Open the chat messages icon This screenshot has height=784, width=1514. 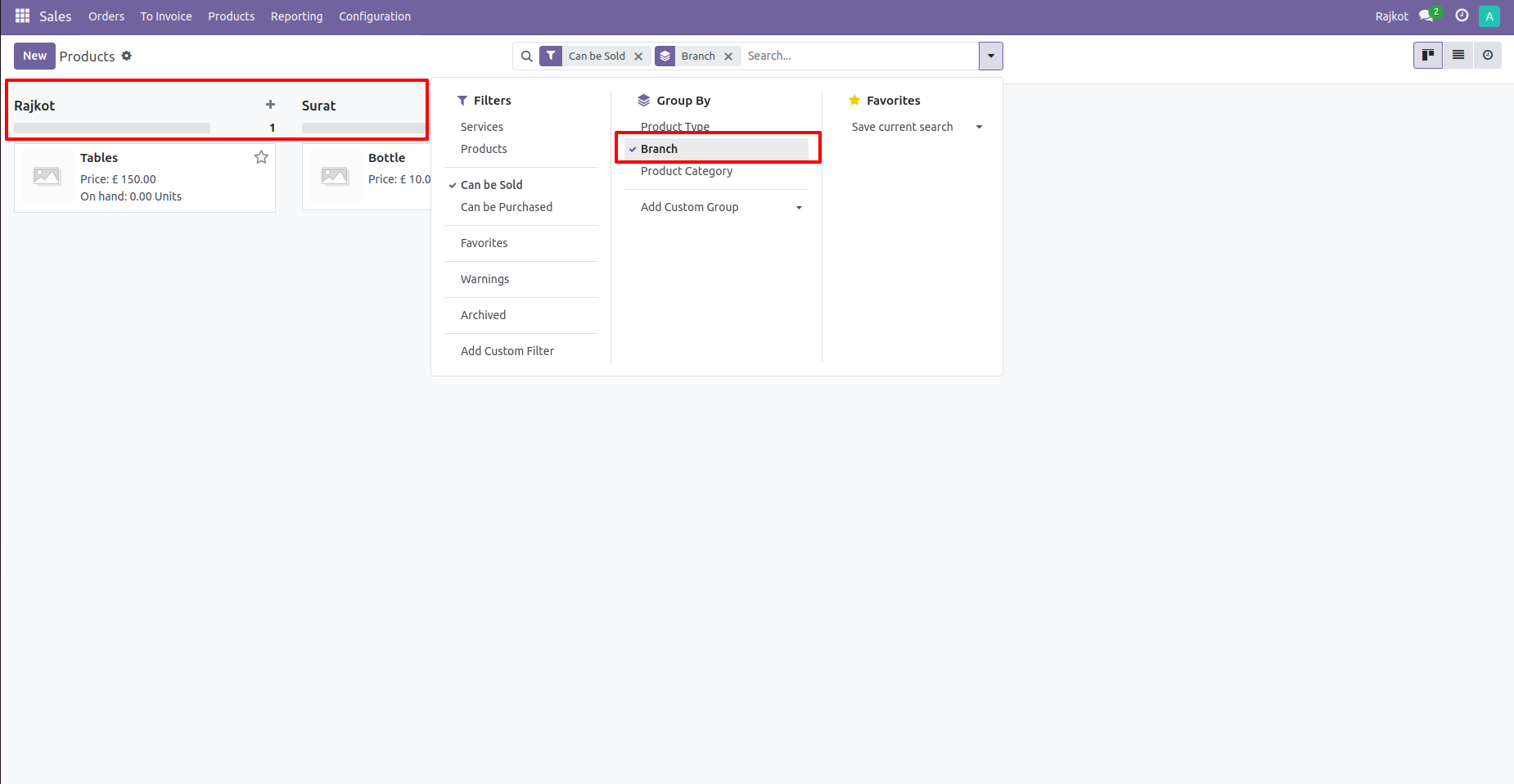(x=1426, y=16)
